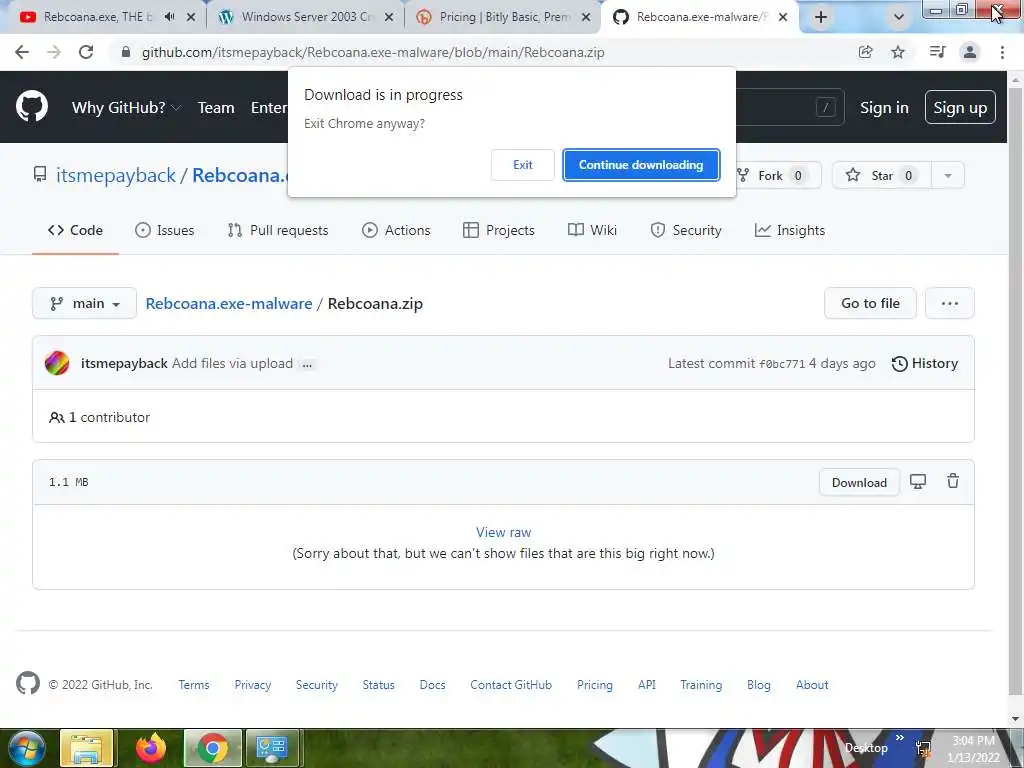Launch Firefox from the taskbar
The image size is (1024, 768).
[151, 748]
